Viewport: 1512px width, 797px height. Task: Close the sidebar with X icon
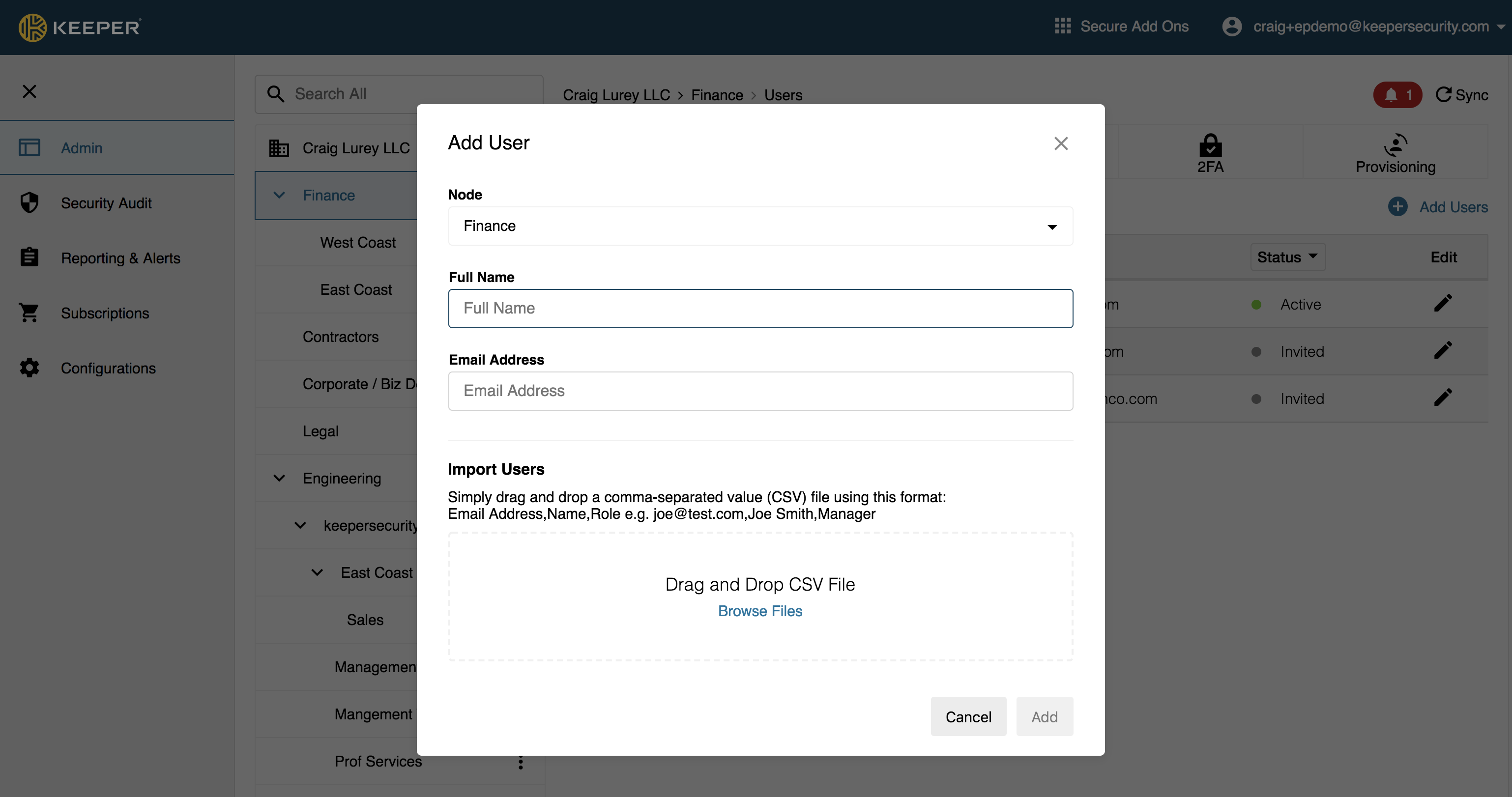point(29,91)
